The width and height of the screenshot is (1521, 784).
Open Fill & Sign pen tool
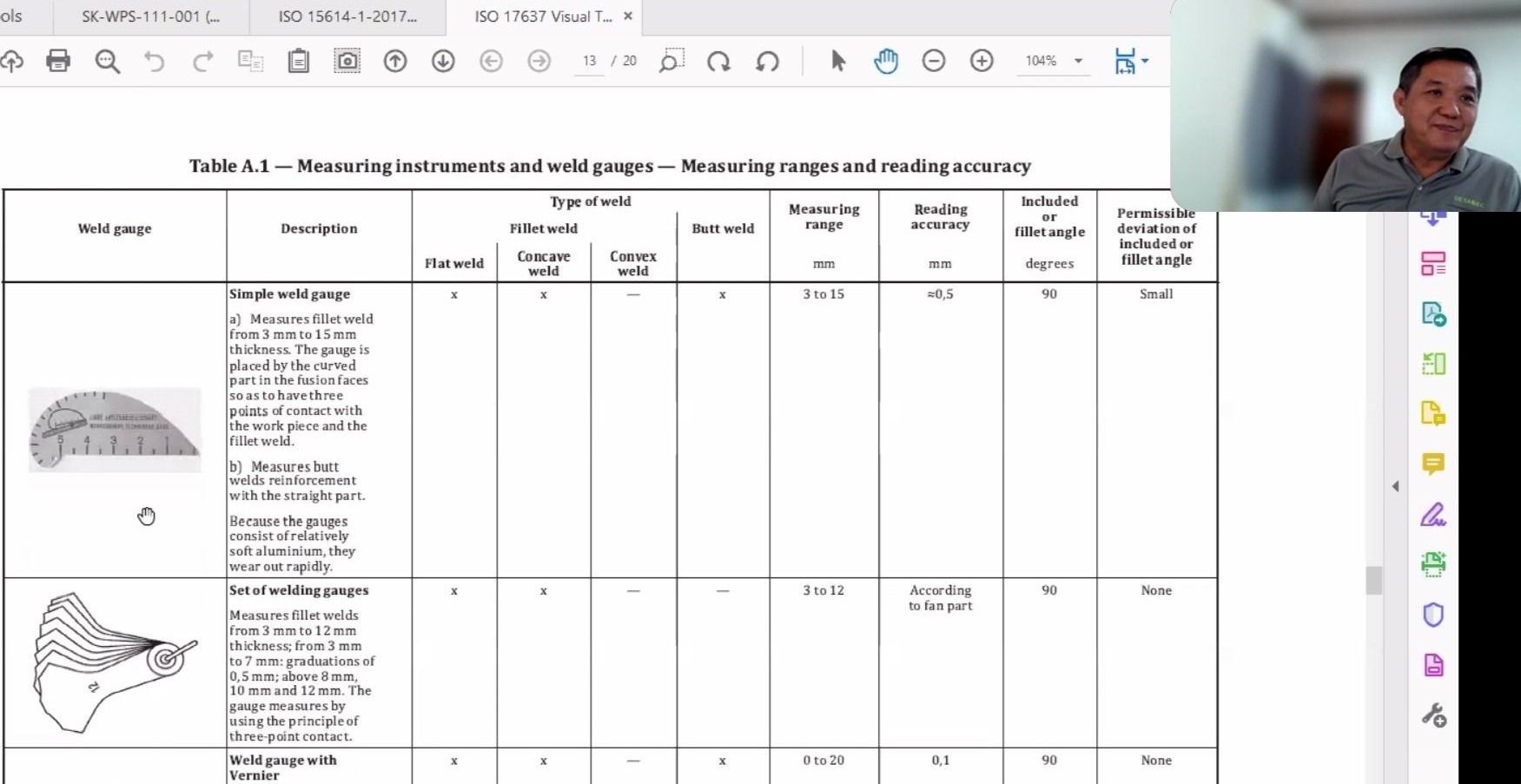tap(1432, 515)
